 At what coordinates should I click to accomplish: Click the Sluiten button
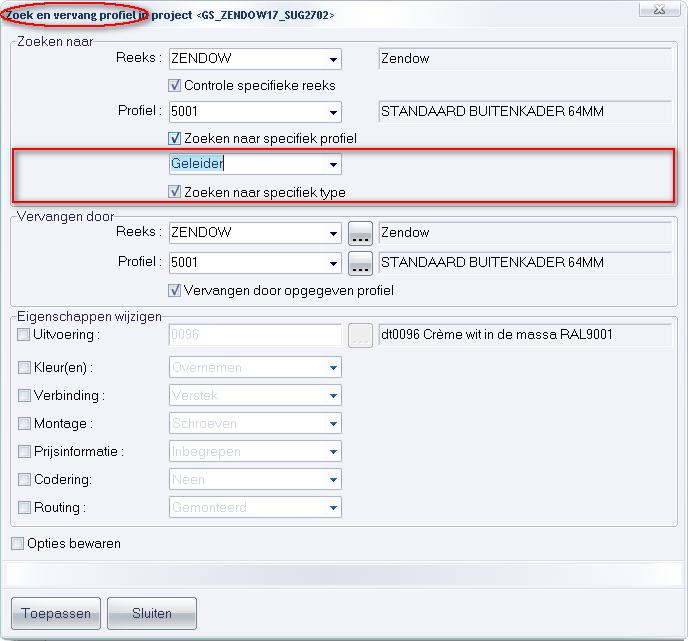152,613
